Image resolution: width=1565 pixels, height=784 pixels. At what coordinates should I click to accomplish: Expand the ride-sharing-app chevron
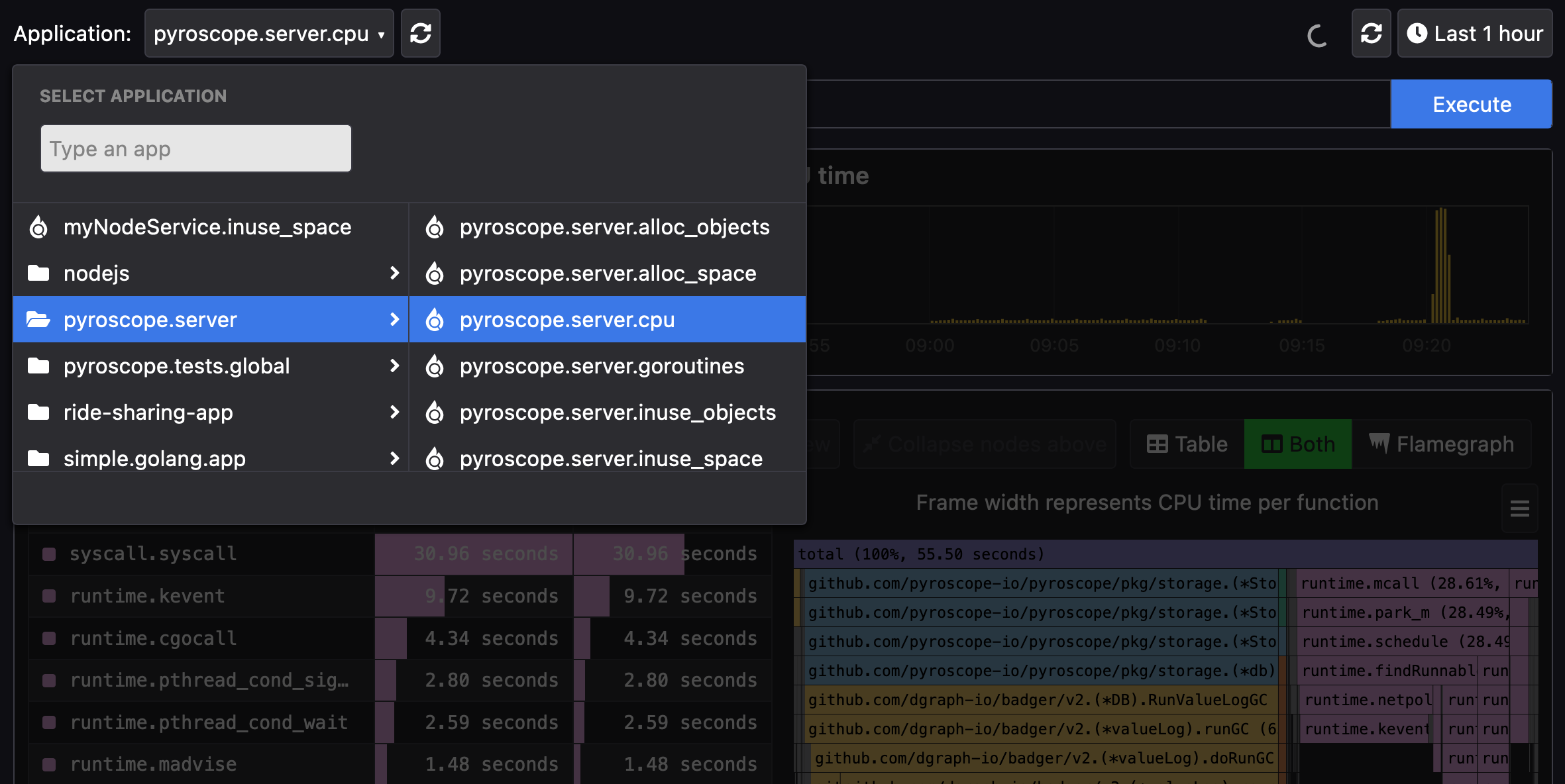394,412
